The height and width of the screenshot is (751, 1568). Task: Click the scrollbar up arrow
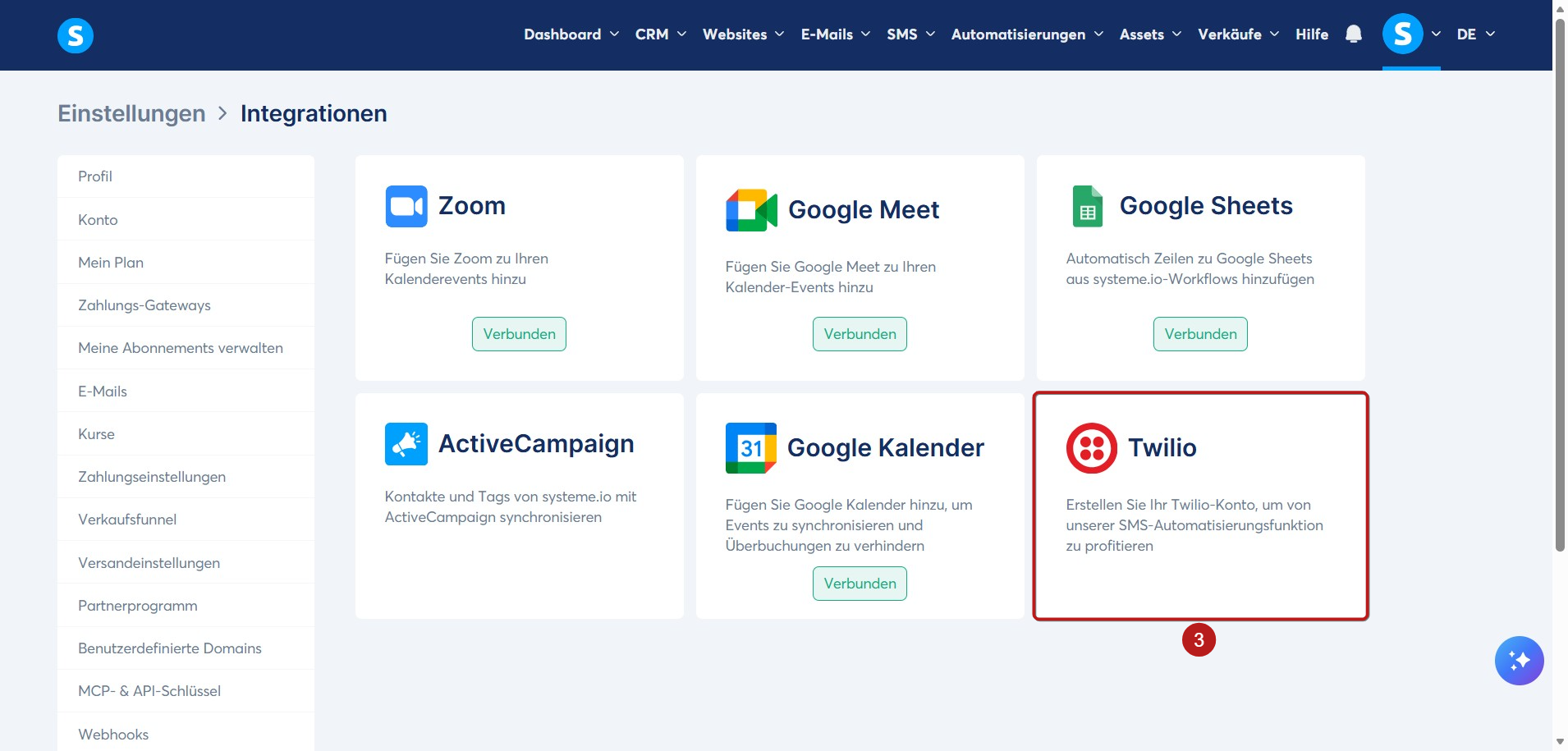pyautogui.click(x=1560, y=7)
